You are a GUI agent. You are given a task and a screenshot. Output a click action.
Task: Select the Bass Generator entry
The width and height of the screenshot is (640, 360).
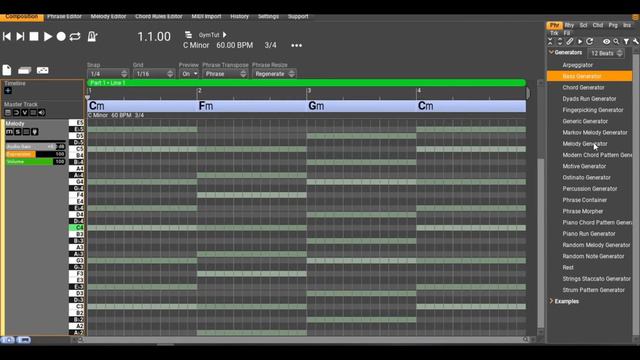(589, 76)
